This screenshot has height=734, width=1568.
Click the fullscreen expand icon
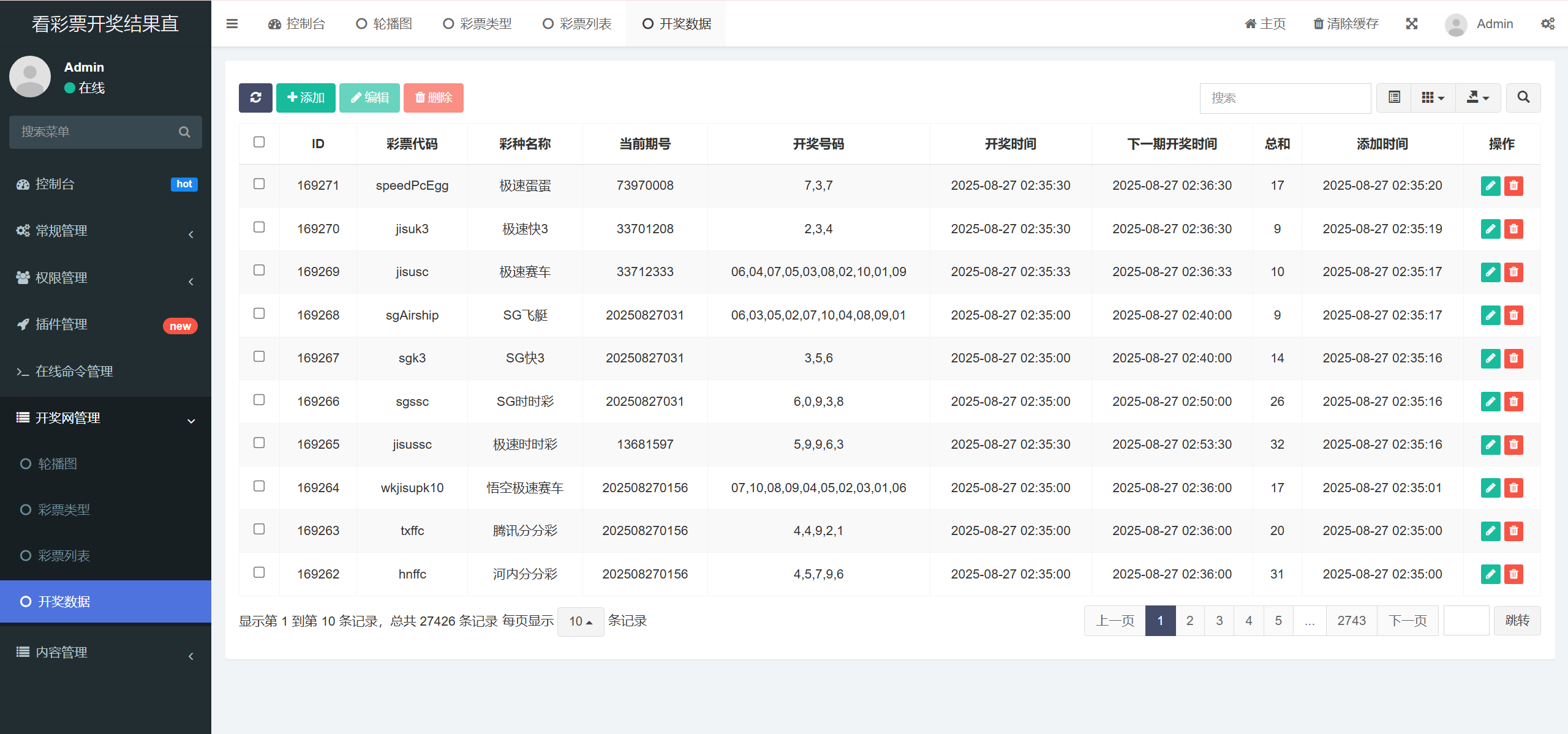(x=1411, y=24)
